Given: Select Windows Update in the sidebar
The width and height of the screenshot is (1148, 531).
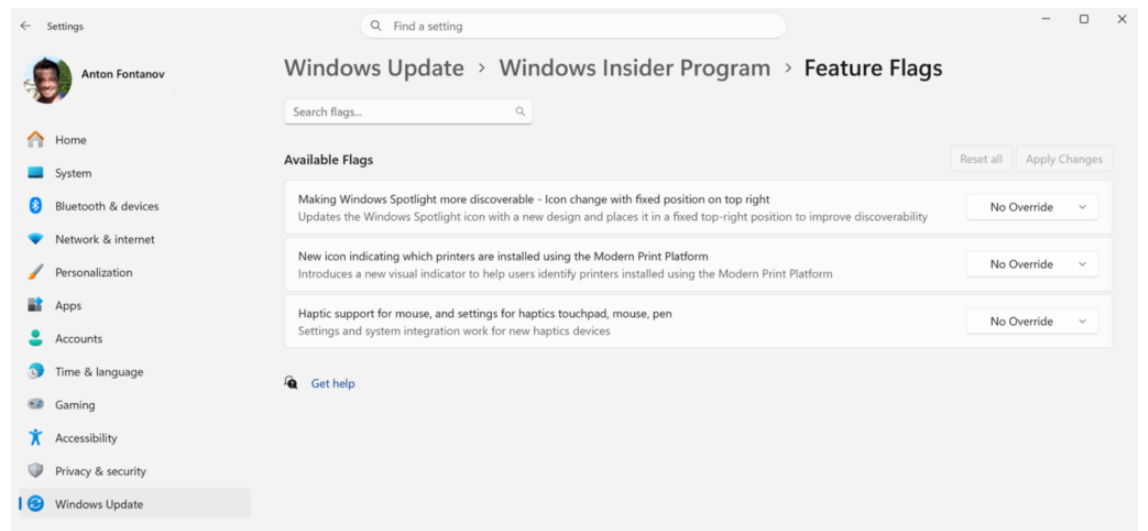Looking at the screenshot, I should click(98, 504).
